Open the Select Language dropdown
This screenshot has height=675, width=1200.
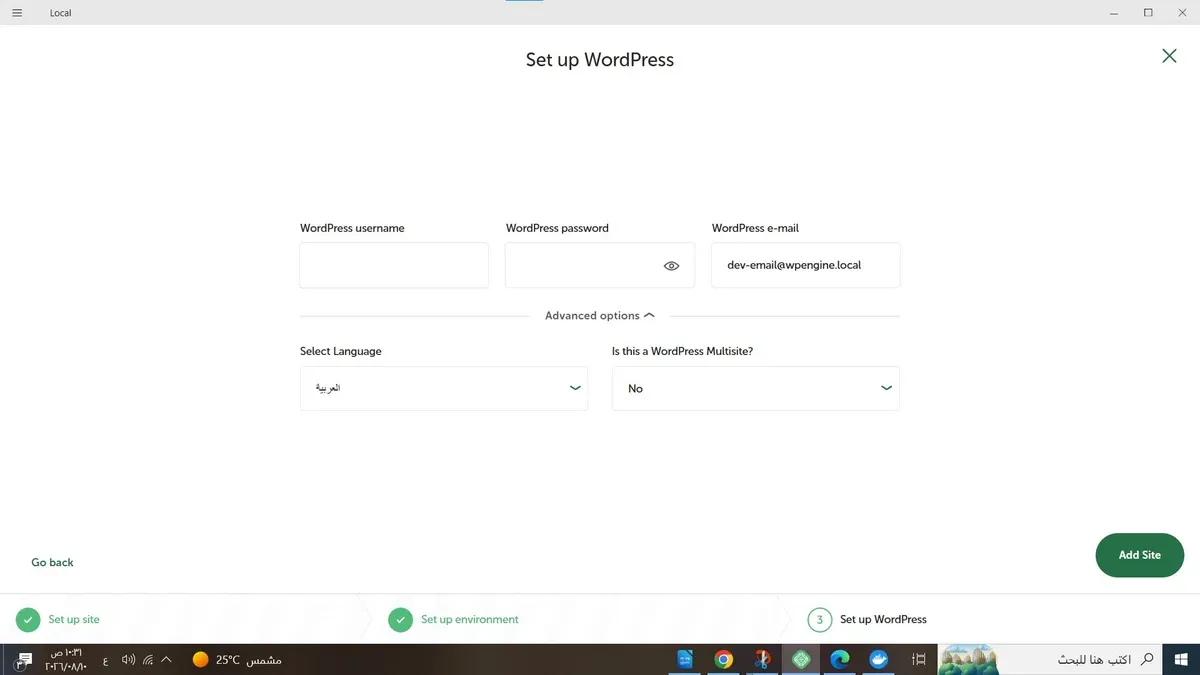pyautogui.click(x=444, y=388)
